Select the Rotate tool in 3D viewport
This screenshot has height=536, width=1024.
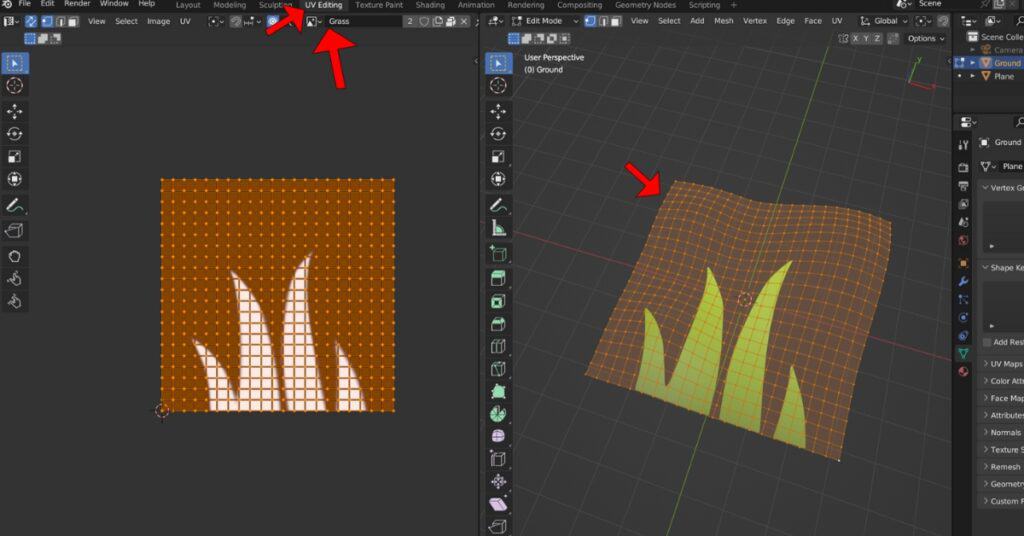pyautogui.click(x=498, y=134)
